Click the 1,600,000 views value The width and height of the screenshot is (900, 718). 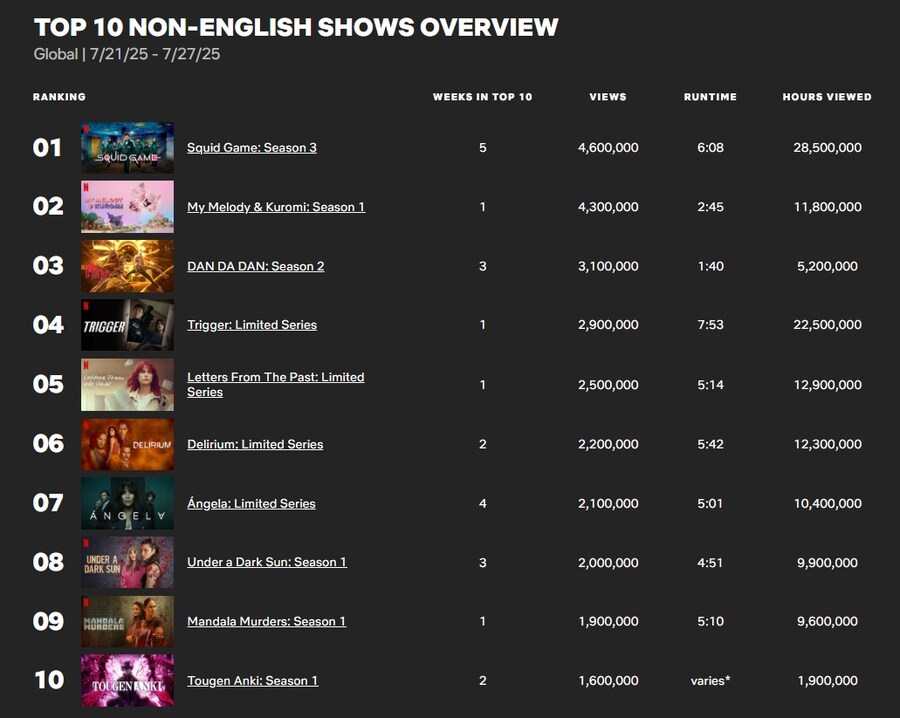point(608,681)
